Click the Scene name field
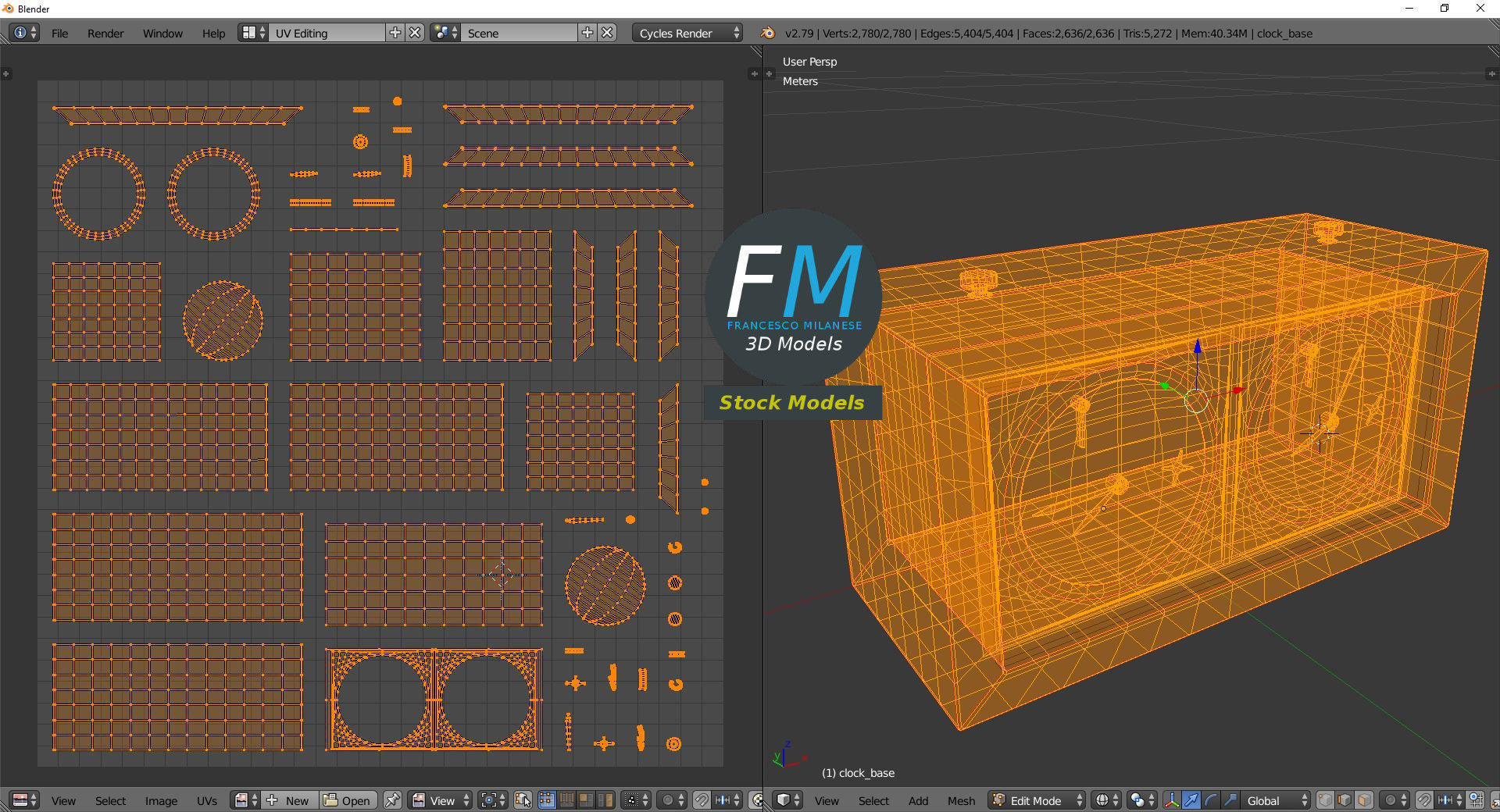Screen dimensions: 1500x812 pos(520,33)
